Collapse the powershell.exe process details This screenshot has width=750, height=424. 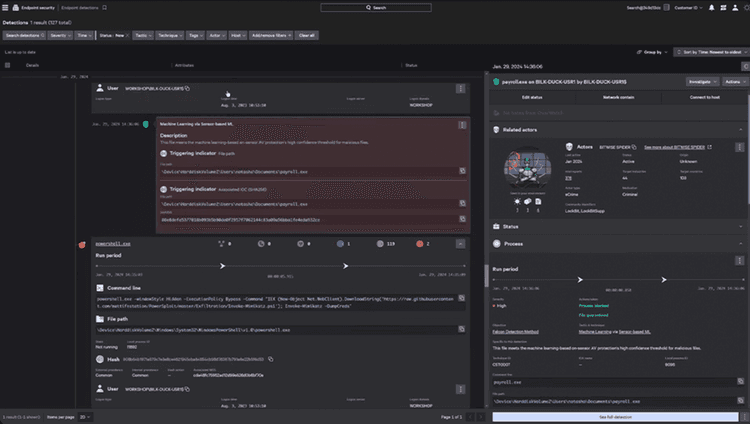coord(460,244)
